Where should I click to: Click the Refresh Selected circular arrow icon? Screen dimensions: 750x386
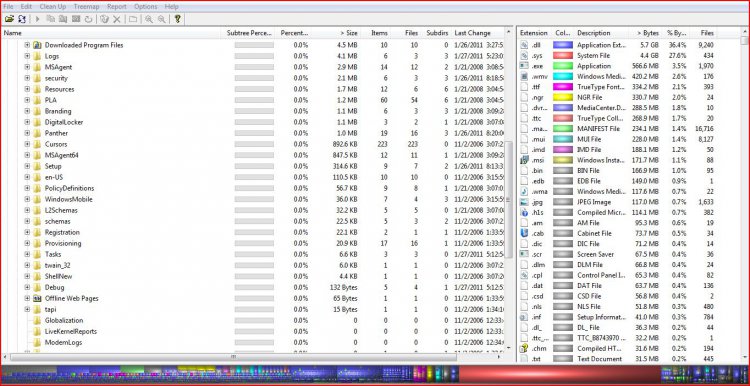(x=88, y=19)
